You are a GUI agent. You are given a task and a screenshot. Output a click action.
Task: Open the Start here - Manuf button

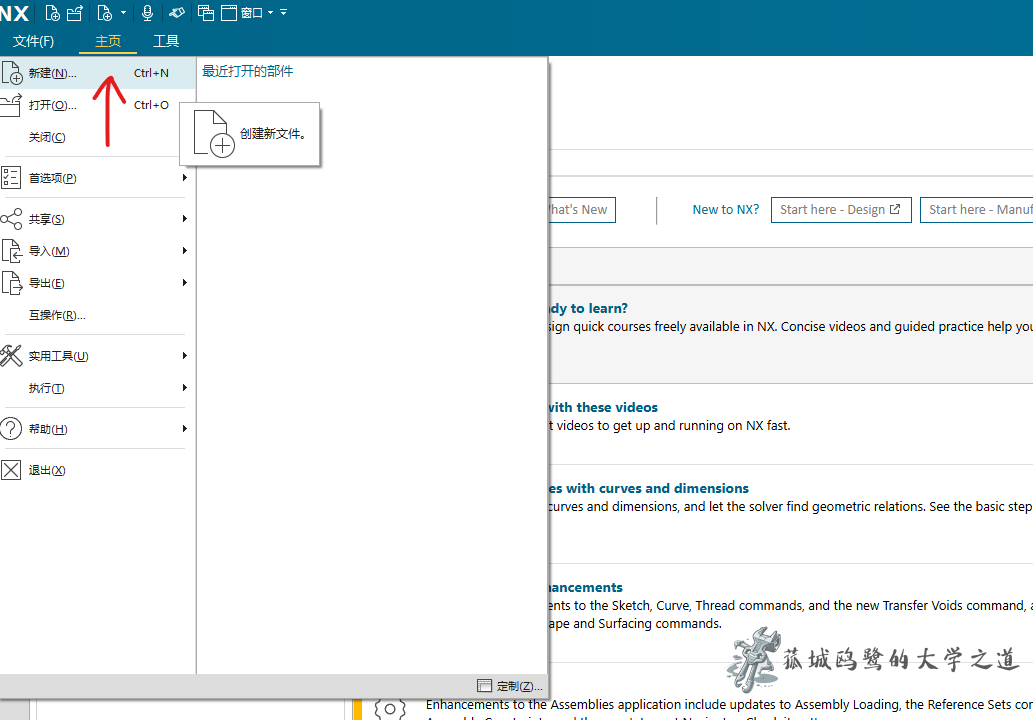[x=977, y=210]
